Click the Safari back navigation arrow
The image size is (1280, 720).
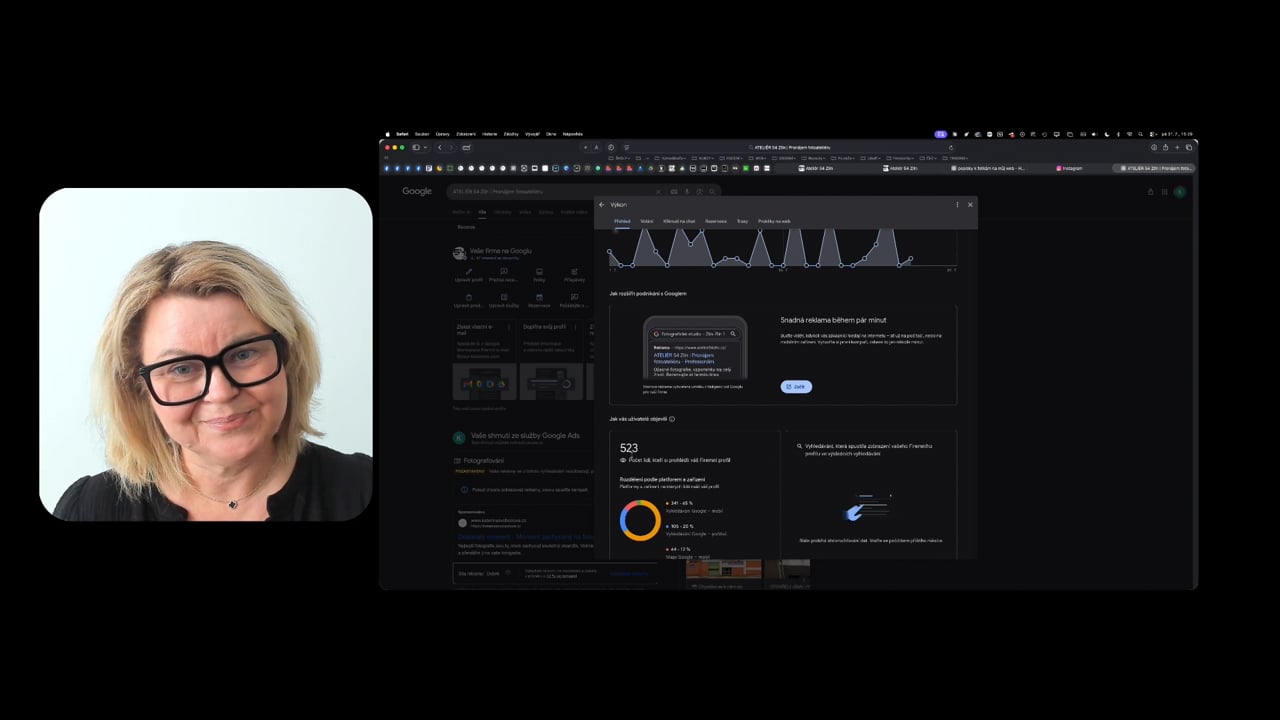click(x=439, y=147)
